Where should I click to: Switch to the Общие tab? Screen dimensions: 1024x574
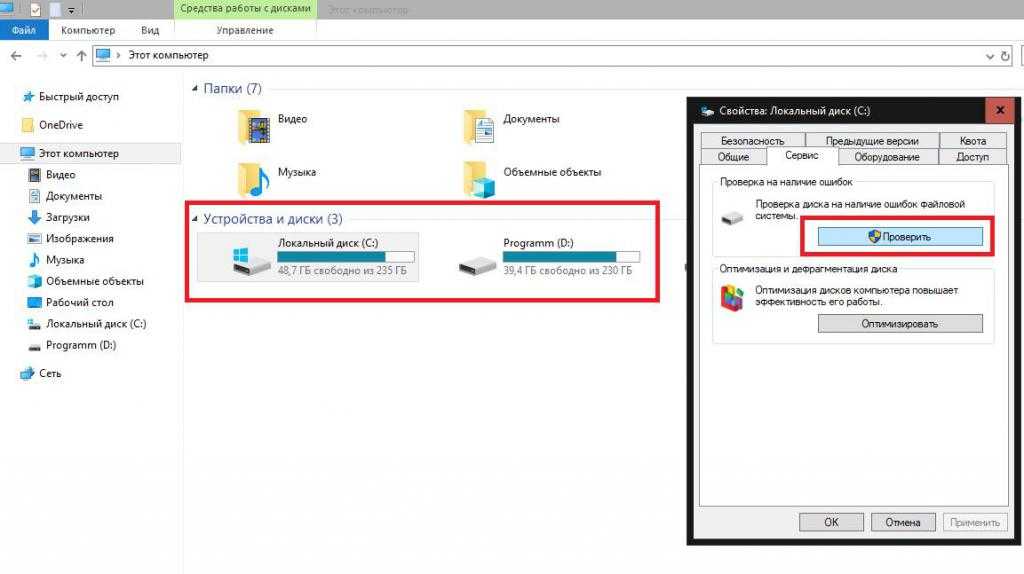[x=733, y=157]
